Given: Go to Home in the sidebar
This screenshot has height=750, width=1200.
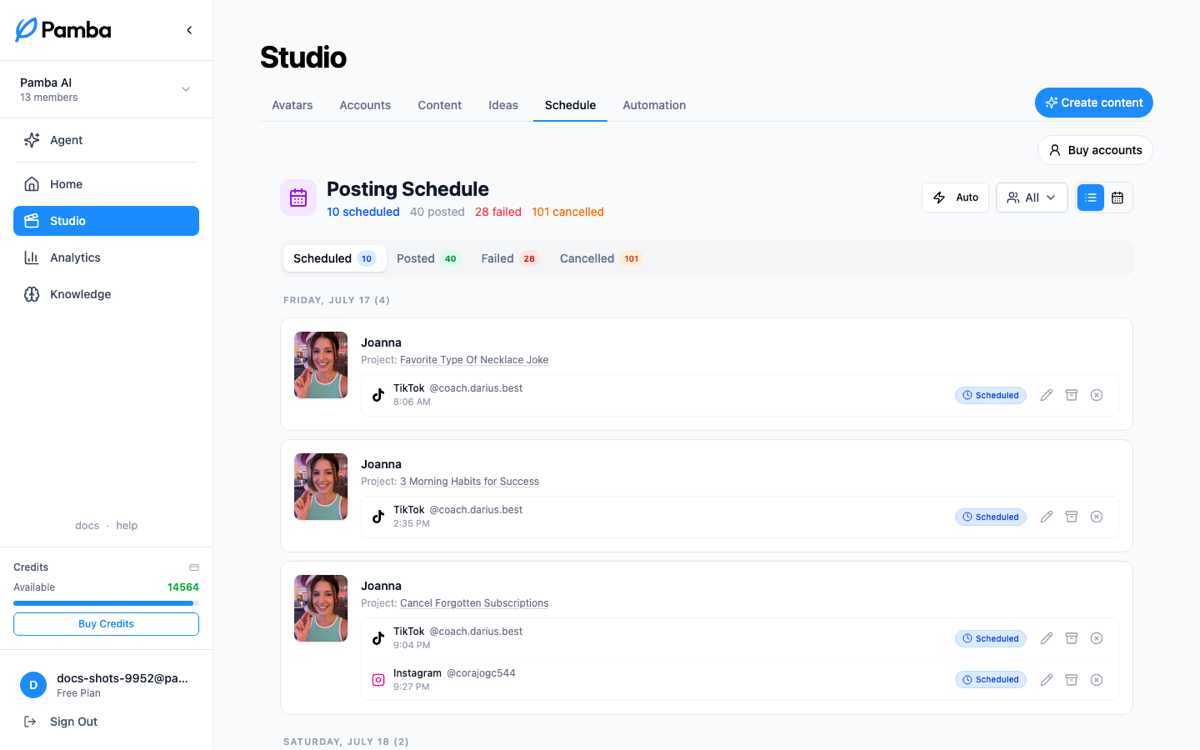Looking at the screenshot, I should click(106, 184).
